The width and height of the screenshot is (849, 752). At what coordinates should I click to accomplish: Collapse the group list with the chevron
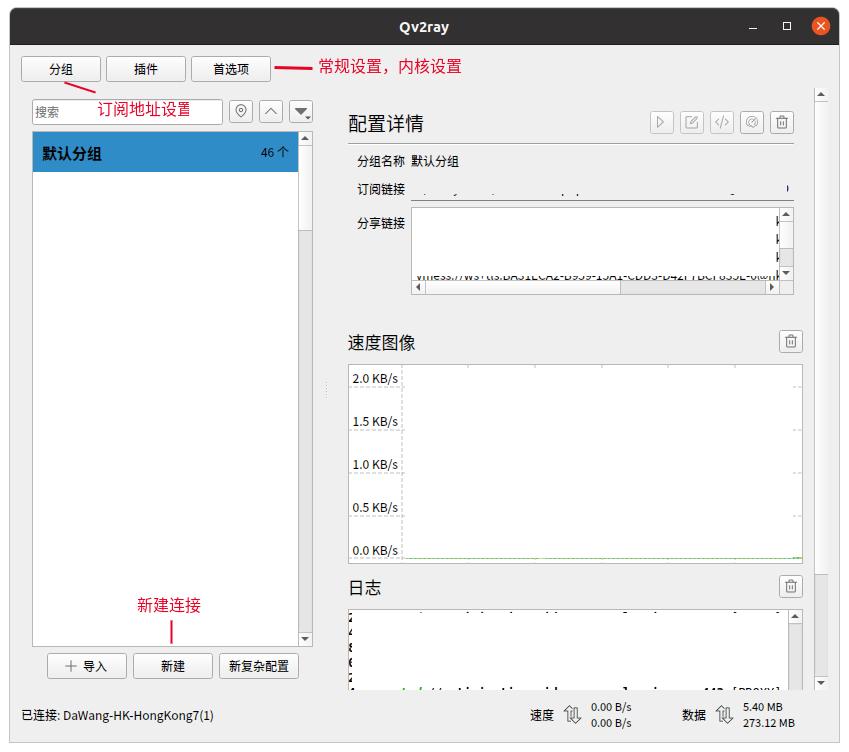268,112
